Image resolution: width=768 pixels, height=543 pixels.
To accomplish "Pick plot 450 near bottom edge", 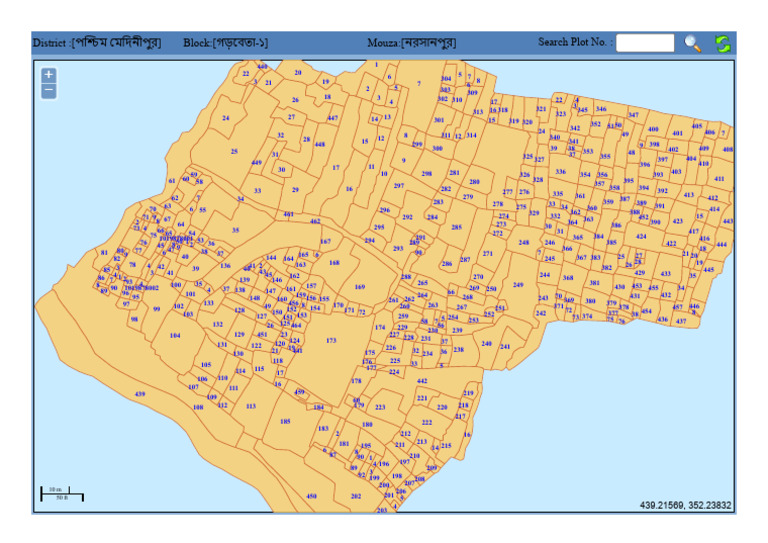I will 311,495.
